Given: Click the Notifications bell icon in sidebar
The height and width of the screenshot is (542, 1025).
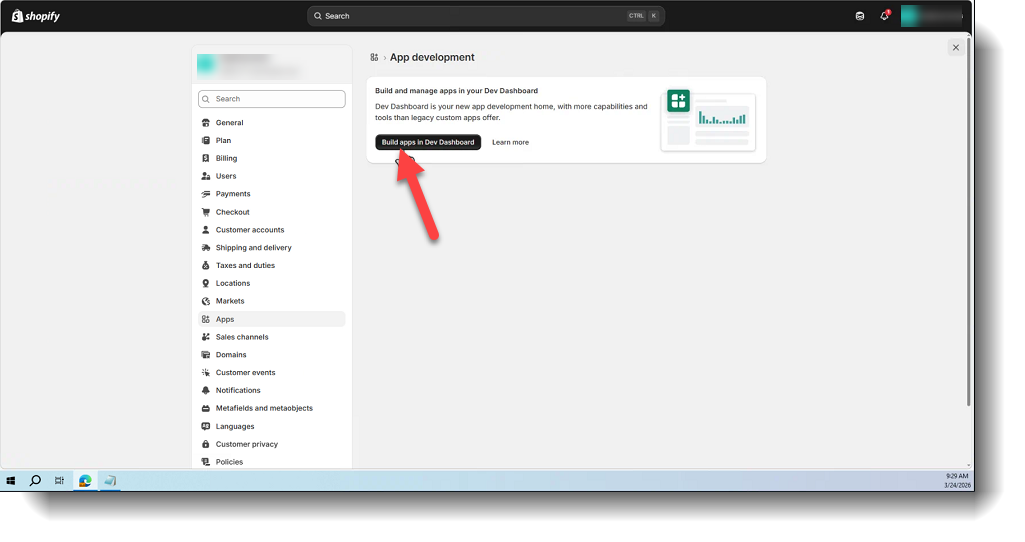Looking at the screenshot, I should [206, 390].
